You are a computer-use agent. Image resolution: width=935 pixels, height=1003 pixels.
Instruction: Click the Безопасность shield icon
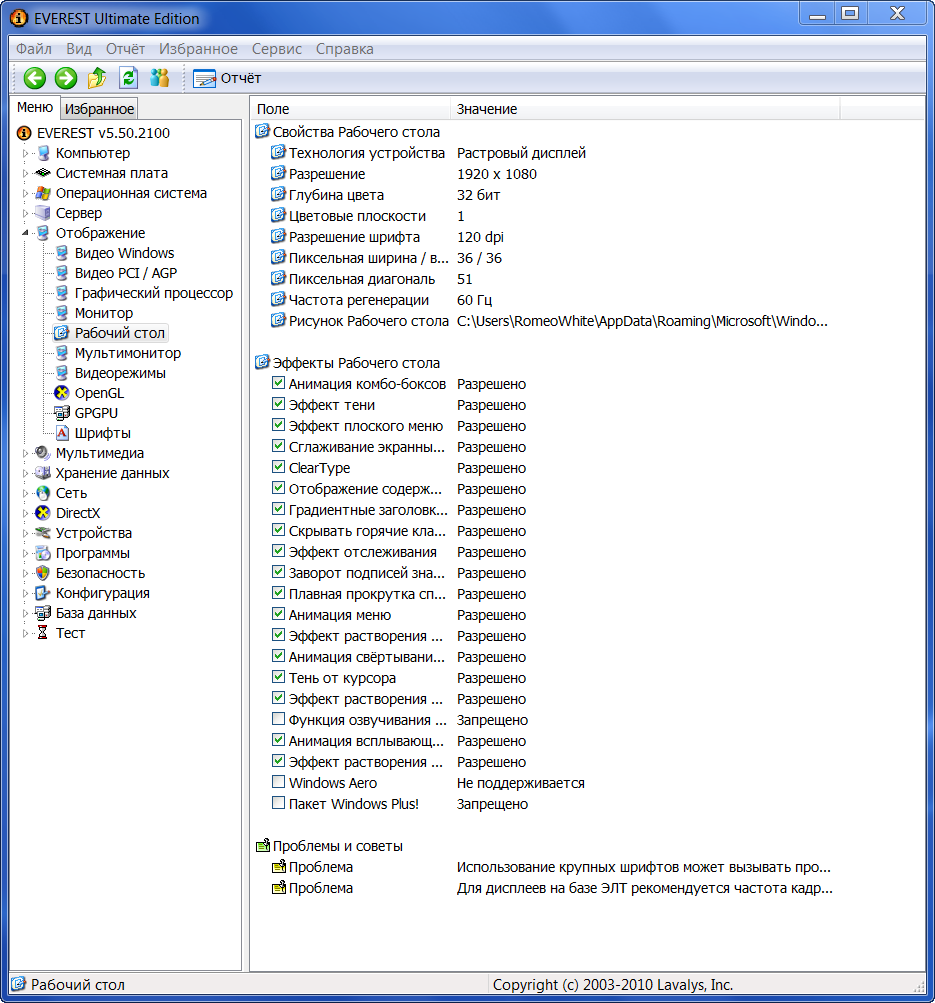pos(43,573)
